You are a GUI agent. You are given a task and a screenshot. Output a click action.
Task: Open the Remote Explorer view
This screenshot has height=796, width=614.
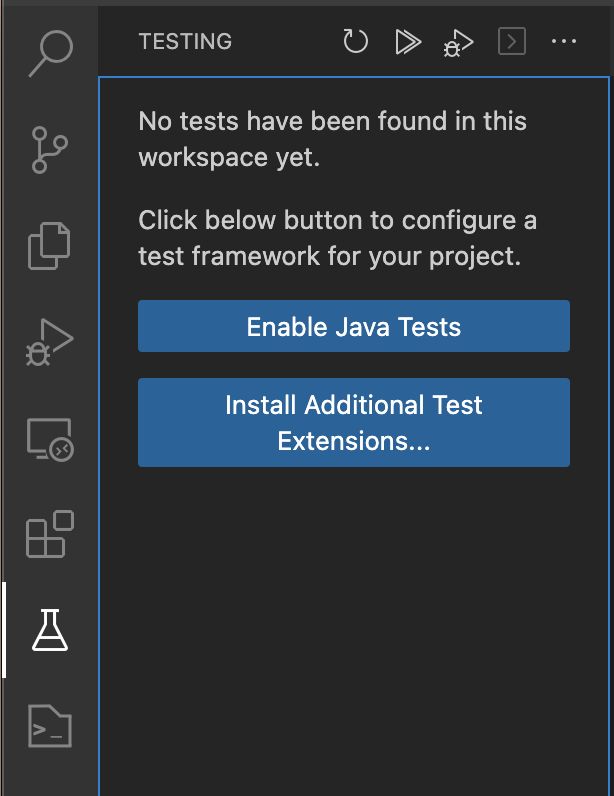(x=48, y=438)
